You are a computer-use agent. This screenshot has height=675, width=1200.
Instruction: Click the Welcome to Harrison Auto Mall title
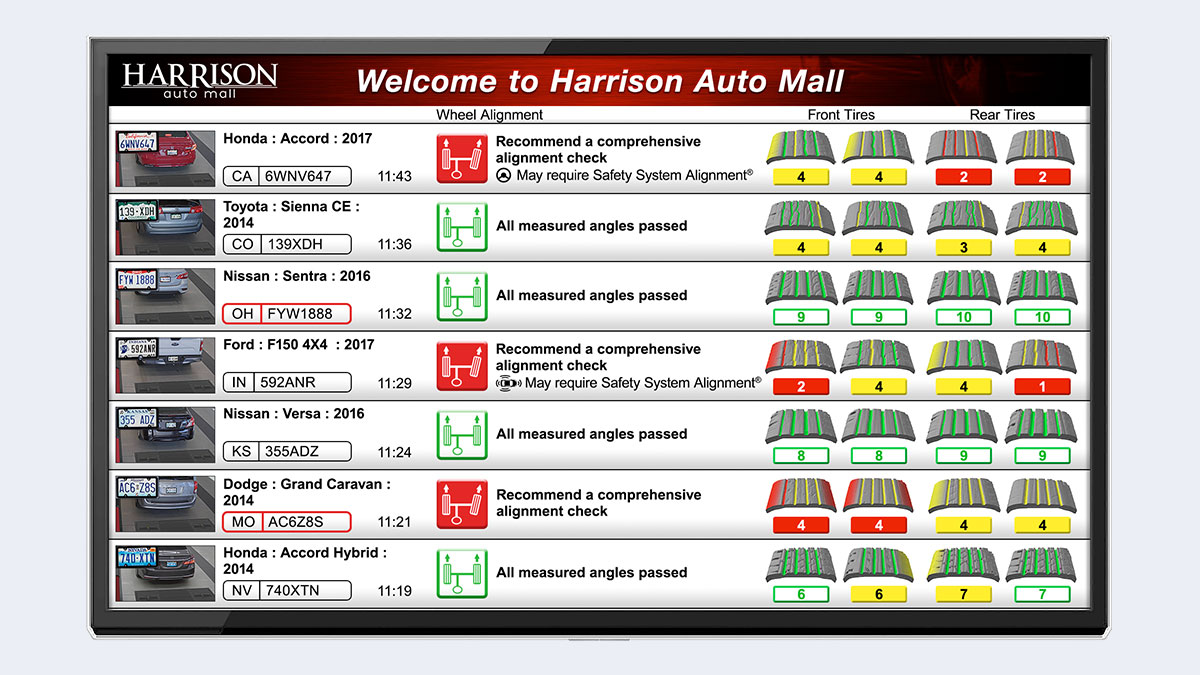coord(600,81)
